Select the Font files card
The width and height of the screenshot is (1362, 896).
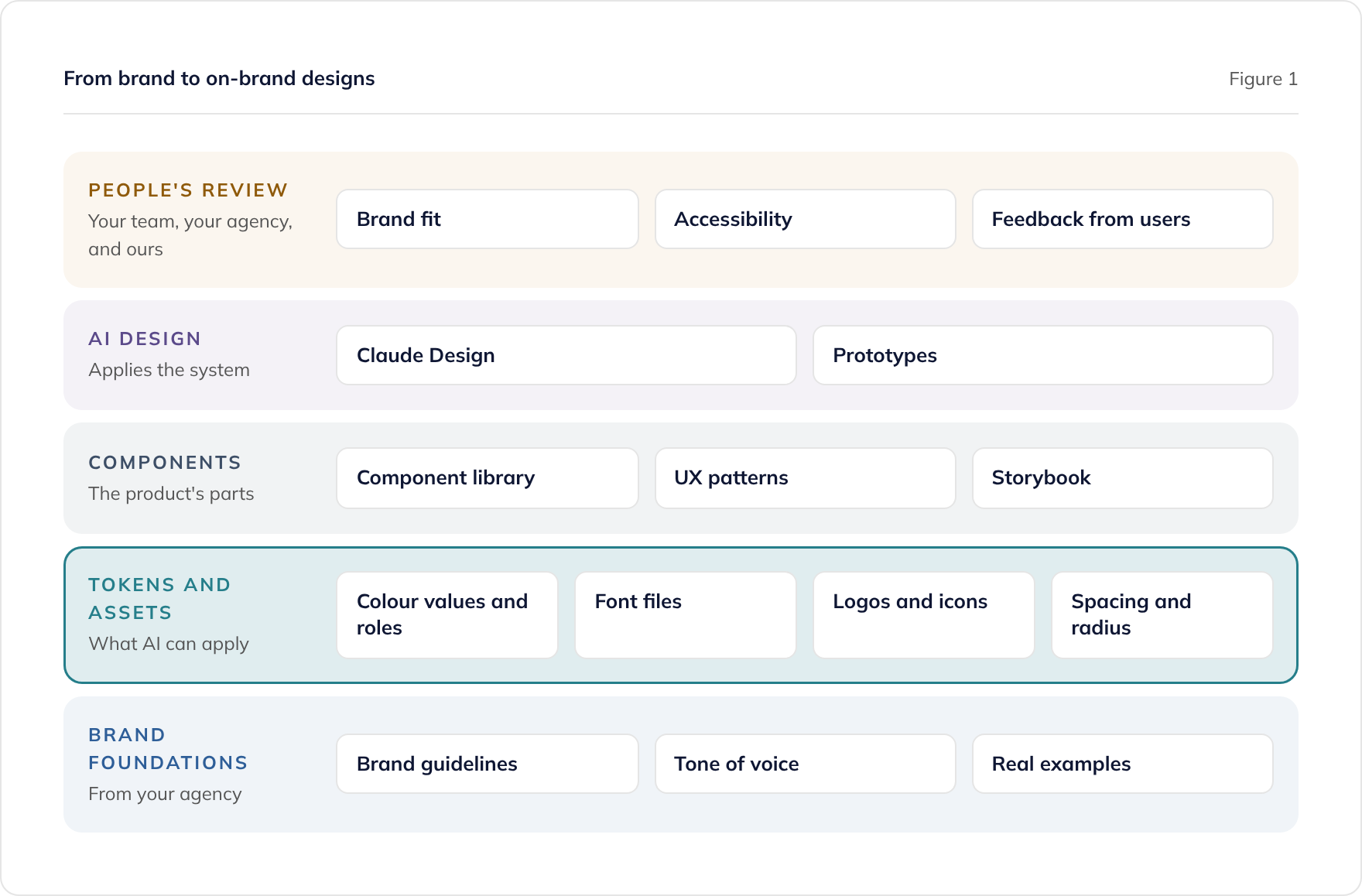(686, 615)
